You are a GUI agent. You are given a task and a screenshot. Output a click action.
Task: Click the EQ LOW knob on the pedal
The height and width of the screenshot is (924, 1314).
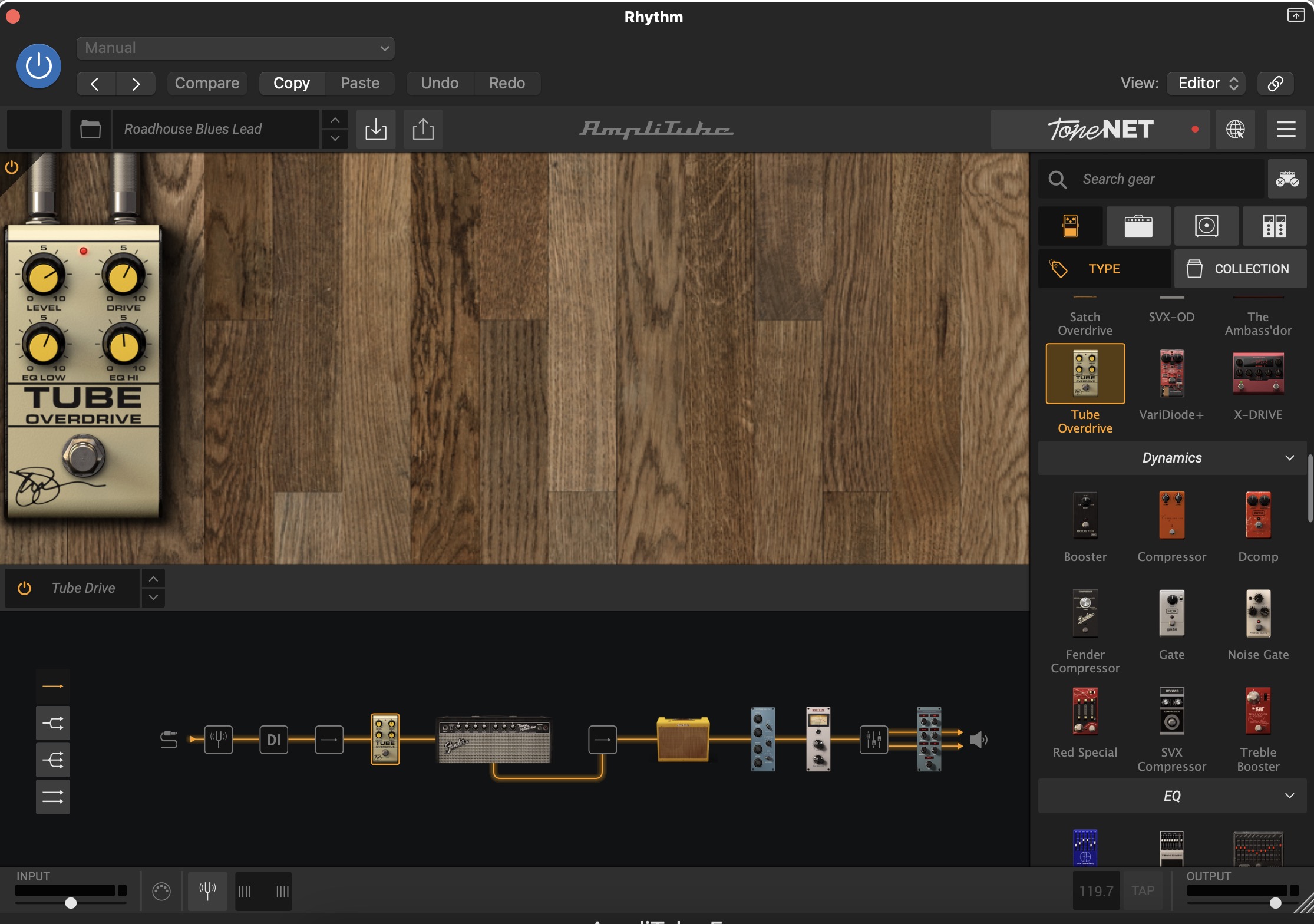tap(43, 345)
